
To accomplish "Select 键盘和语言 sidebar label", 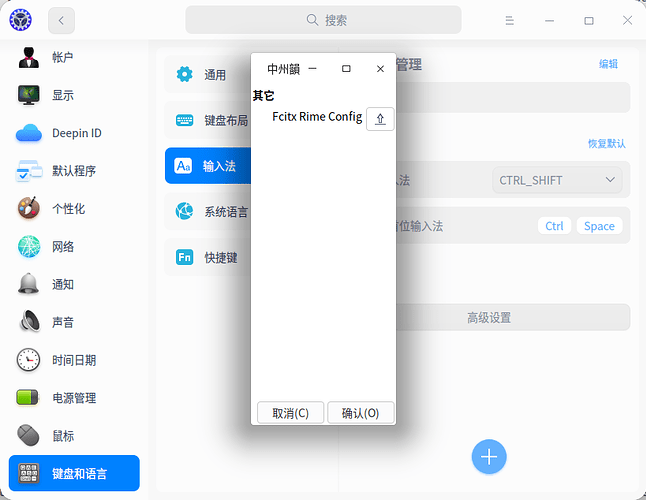I will pos(80,474).
